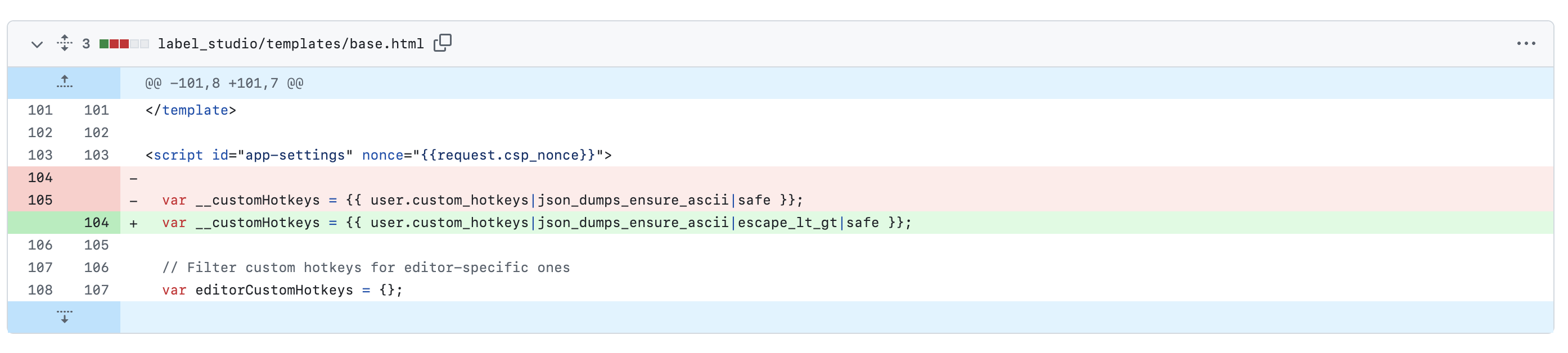Click the red and green diffstat squares

point(124,44)
